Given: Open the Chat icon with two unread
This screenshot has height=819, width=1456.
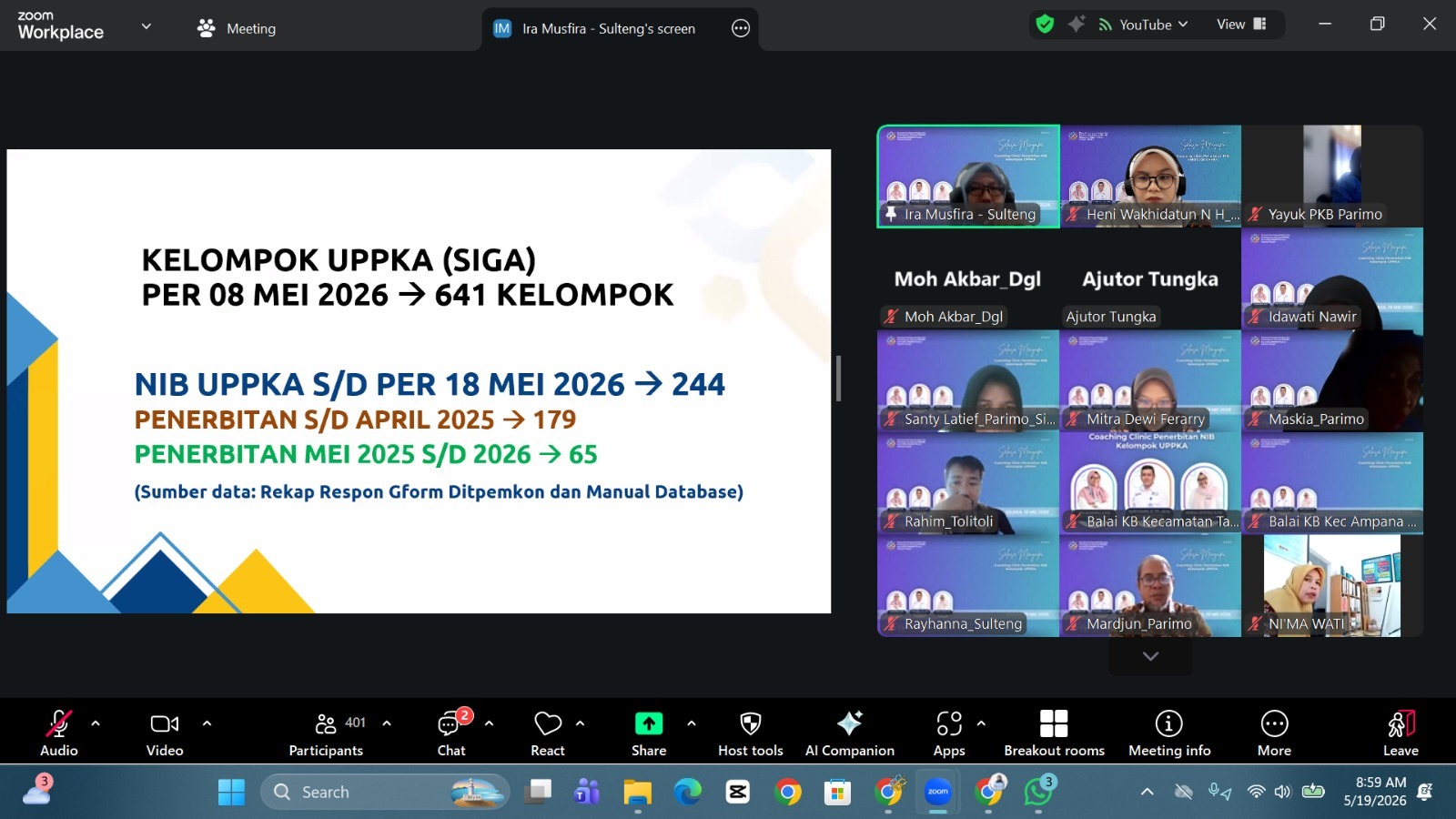Looking at the screenshot, I should tap(450, 723).
